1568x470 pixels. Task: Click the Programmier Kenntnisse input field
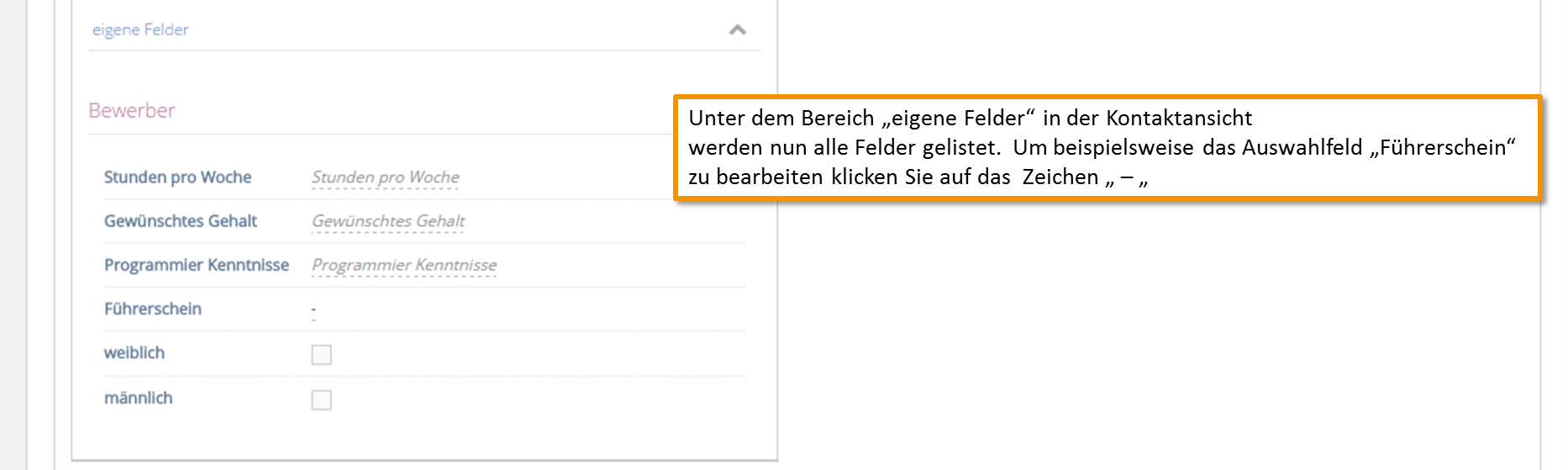(x=404, y=265)
